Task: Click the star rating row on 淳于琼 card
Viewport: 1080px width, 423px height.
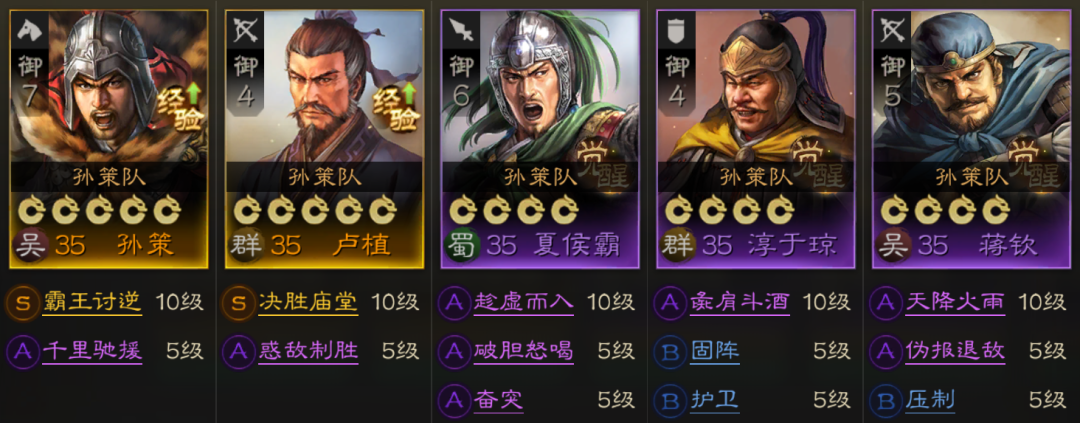Action: tap(729, 210)
